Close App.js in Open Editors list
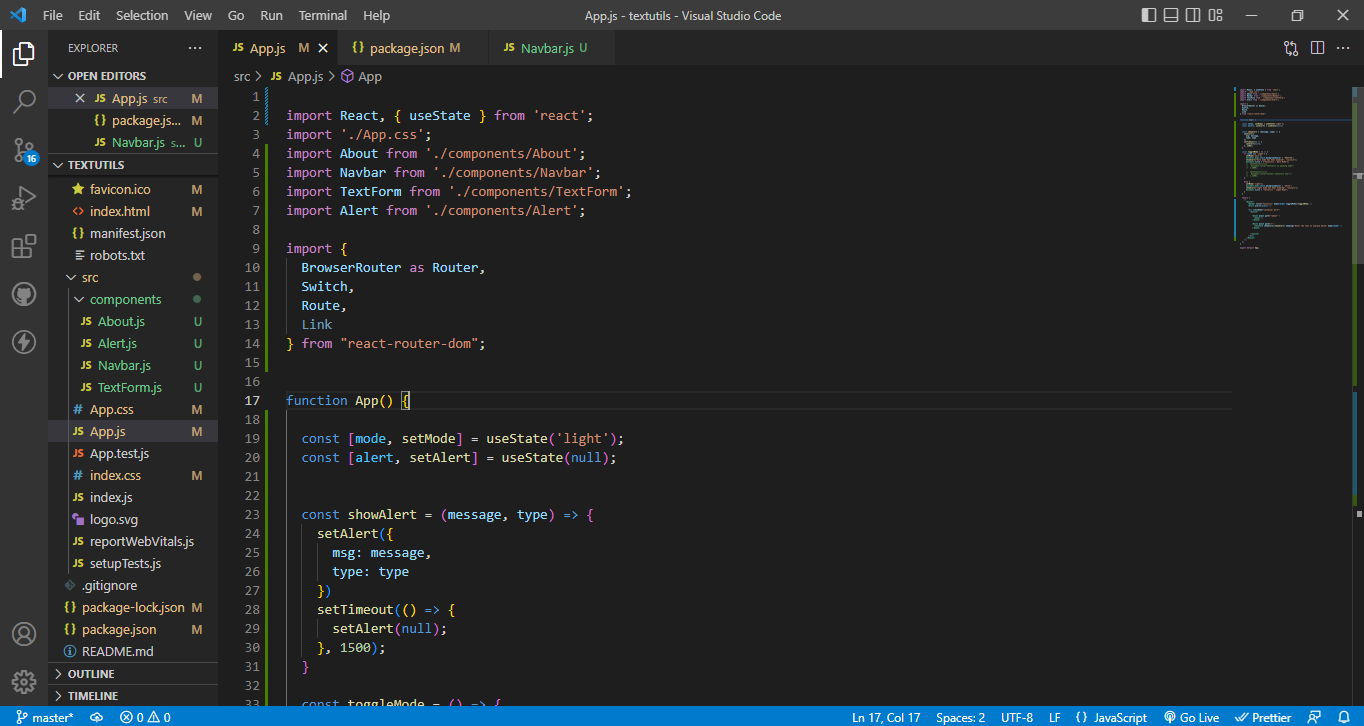The width and height of the screenshot is (1364, 726). (81, 99)
